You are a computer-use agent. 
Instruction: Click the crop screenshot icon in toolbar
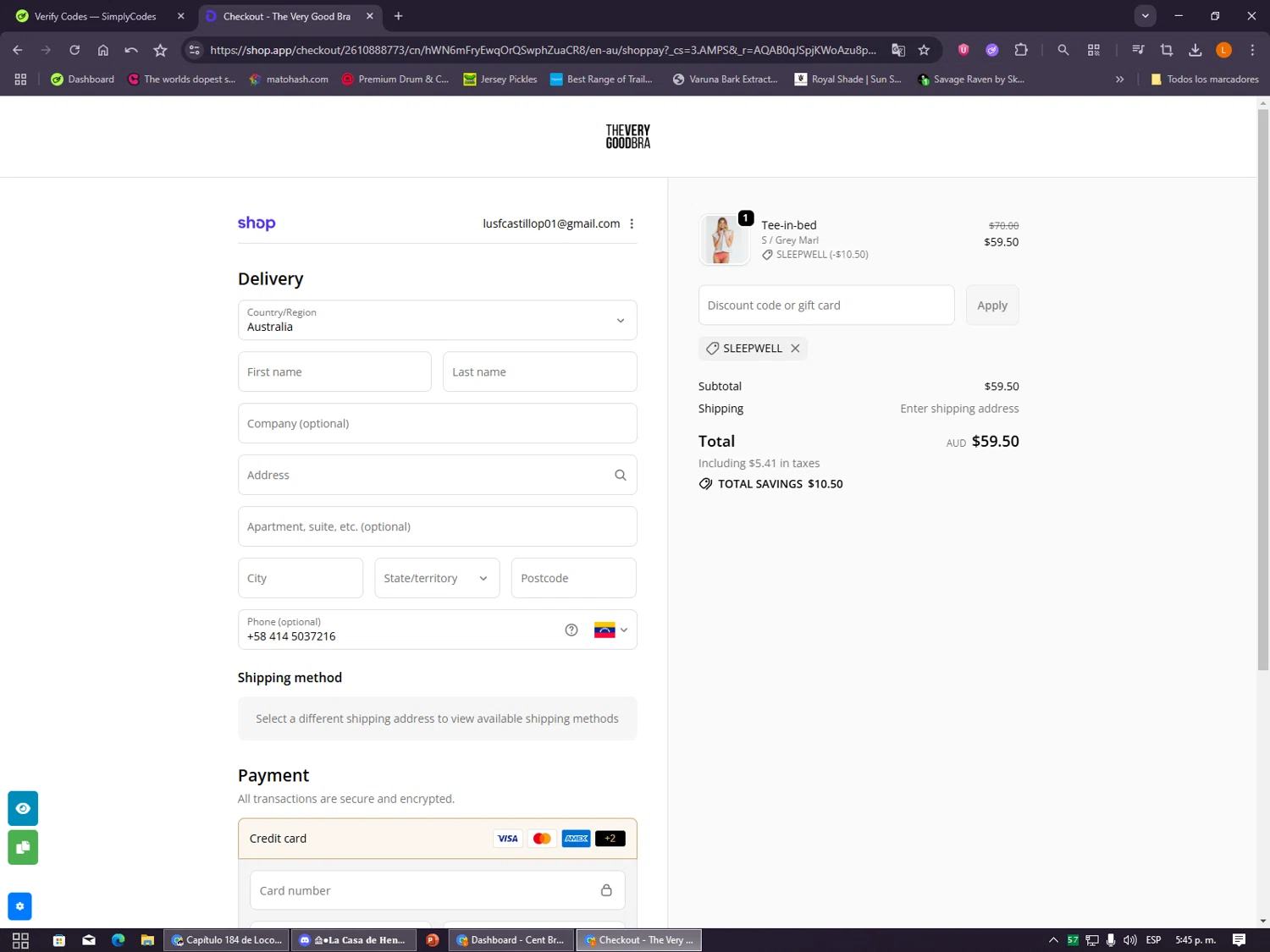pyautogui.click(x=1167, y=50)
